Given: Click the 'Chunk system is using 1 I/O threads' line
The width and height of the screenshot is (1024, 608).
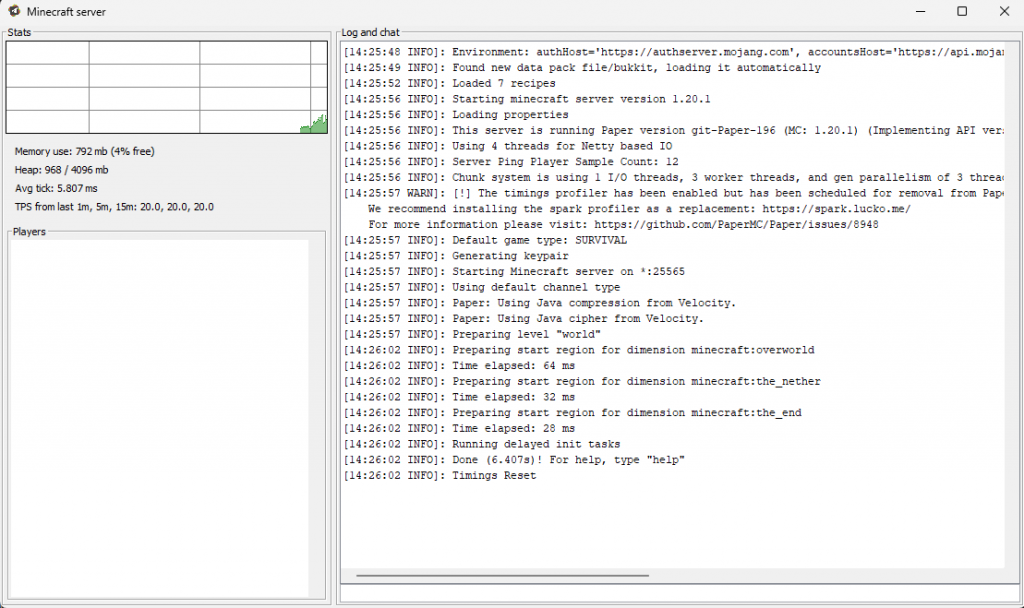Looking at the screenshot, I should click(674, 178).
